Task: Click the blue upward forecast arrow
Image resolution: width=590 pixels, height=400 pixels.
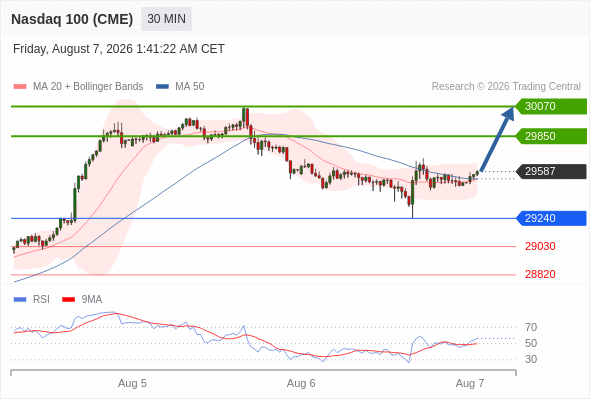Action: [497, 140]
